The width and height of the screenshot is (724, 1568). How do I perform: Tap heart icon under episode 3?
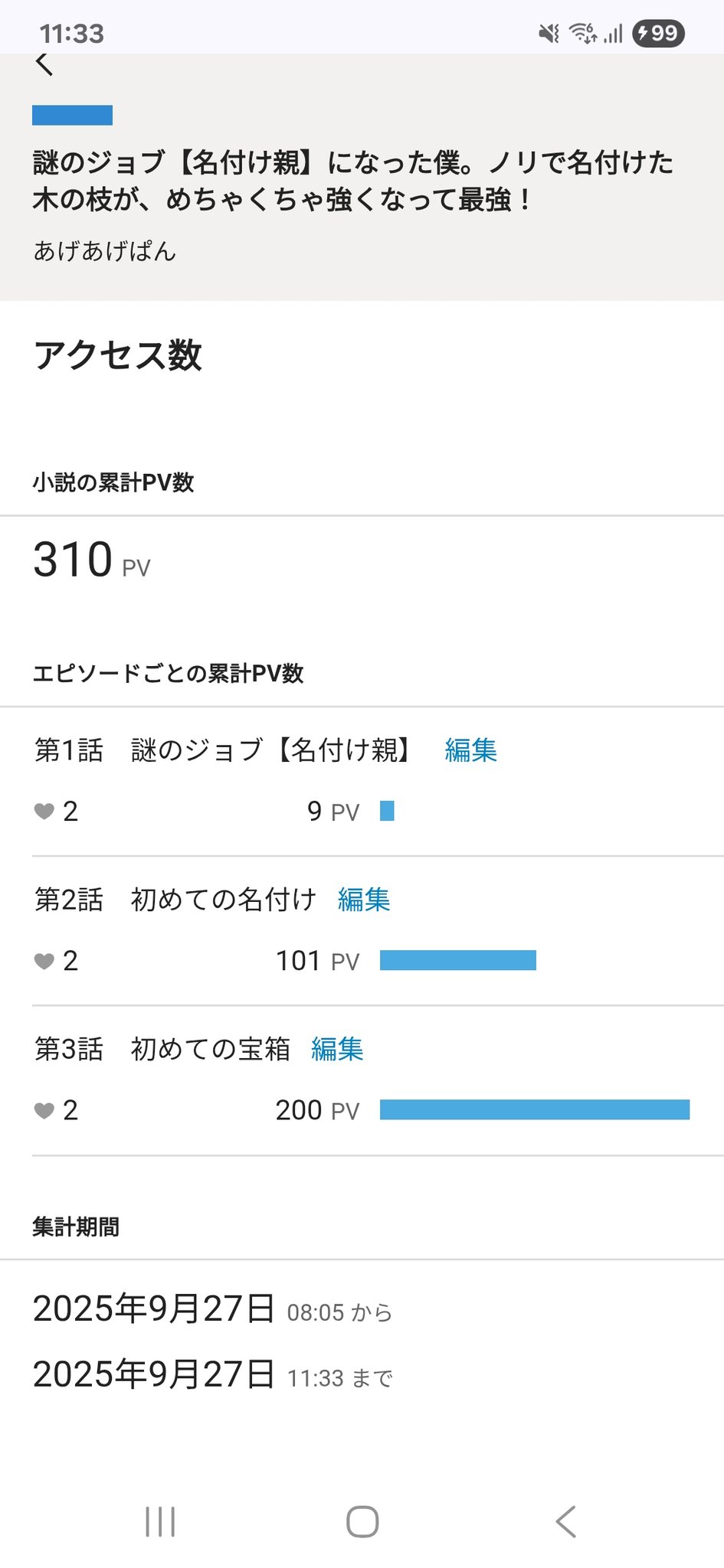(x=44, y=1110)
